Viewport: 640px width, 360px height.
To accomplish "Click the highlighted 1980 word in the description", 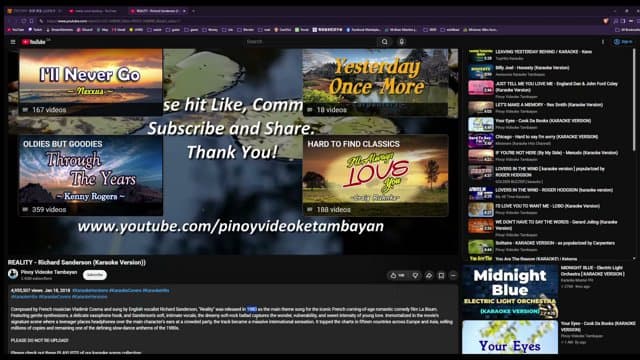I will click(251, 309).
